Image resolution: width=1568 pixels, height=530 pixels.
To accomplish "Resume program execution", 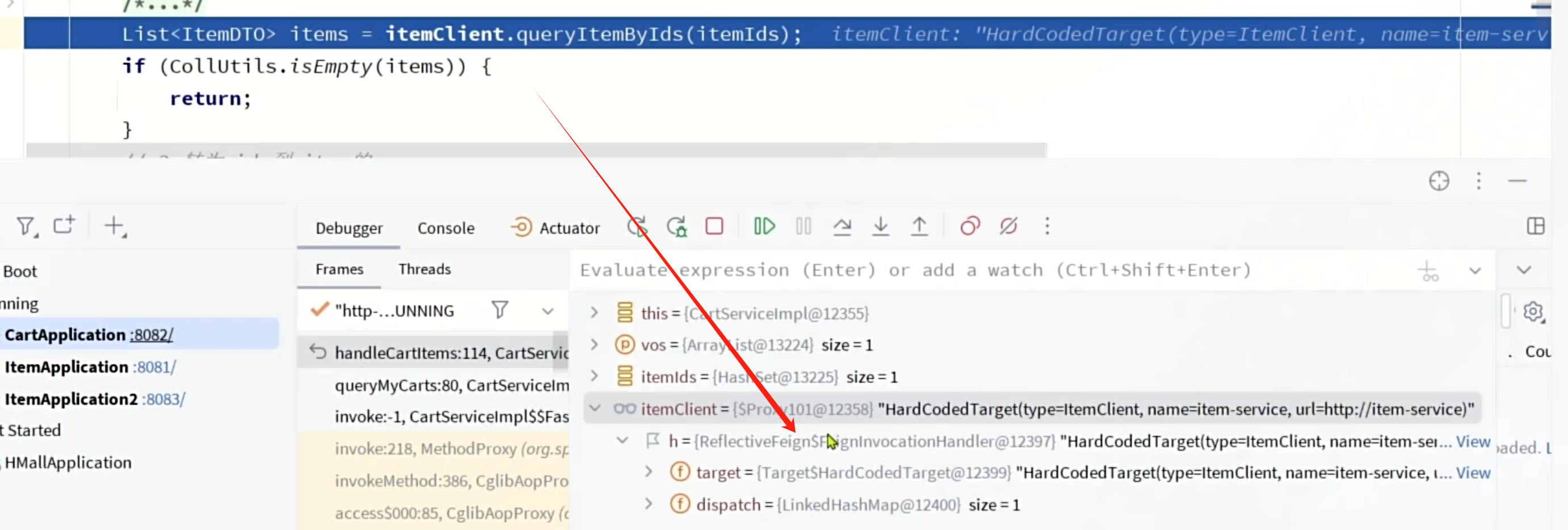I will coord(764,226).
